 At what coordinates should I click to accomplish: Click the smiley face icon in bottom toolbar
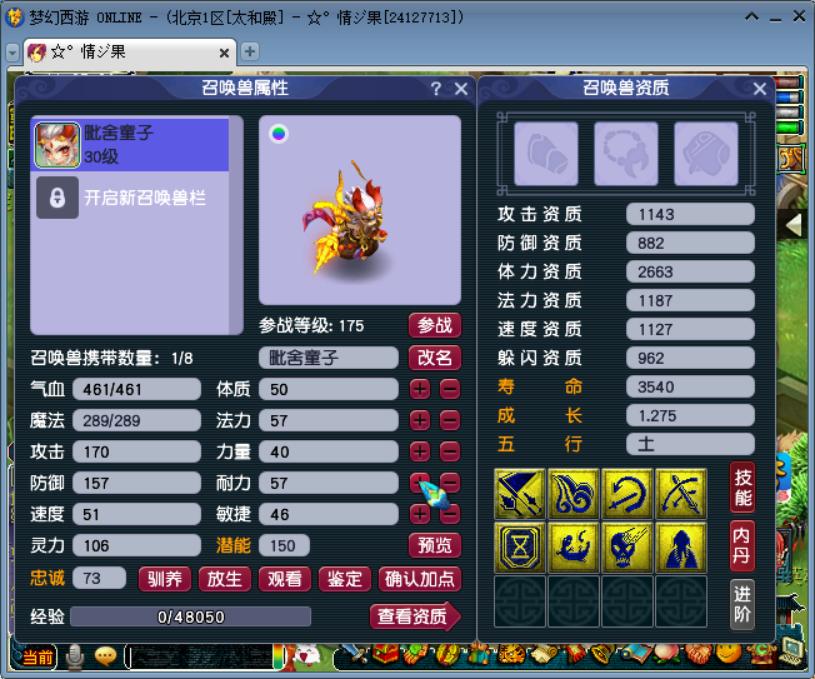coord(727,652)
